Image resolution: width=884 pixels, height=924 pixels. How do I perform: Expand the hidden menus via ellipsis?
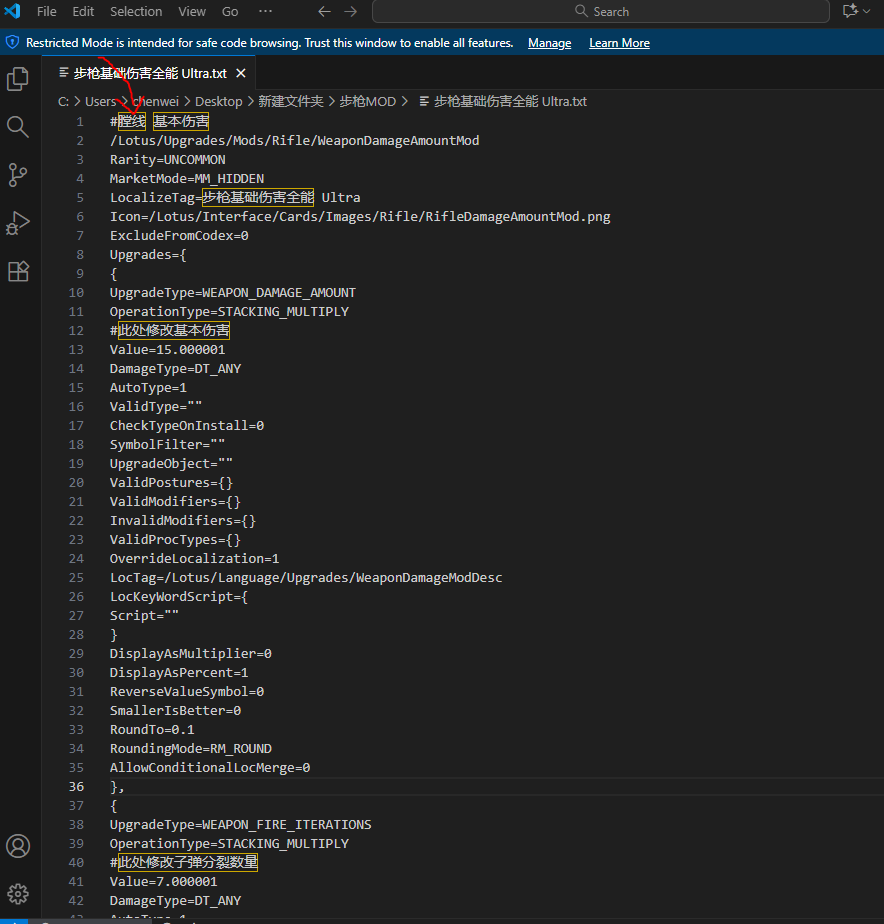click(265, 12)
